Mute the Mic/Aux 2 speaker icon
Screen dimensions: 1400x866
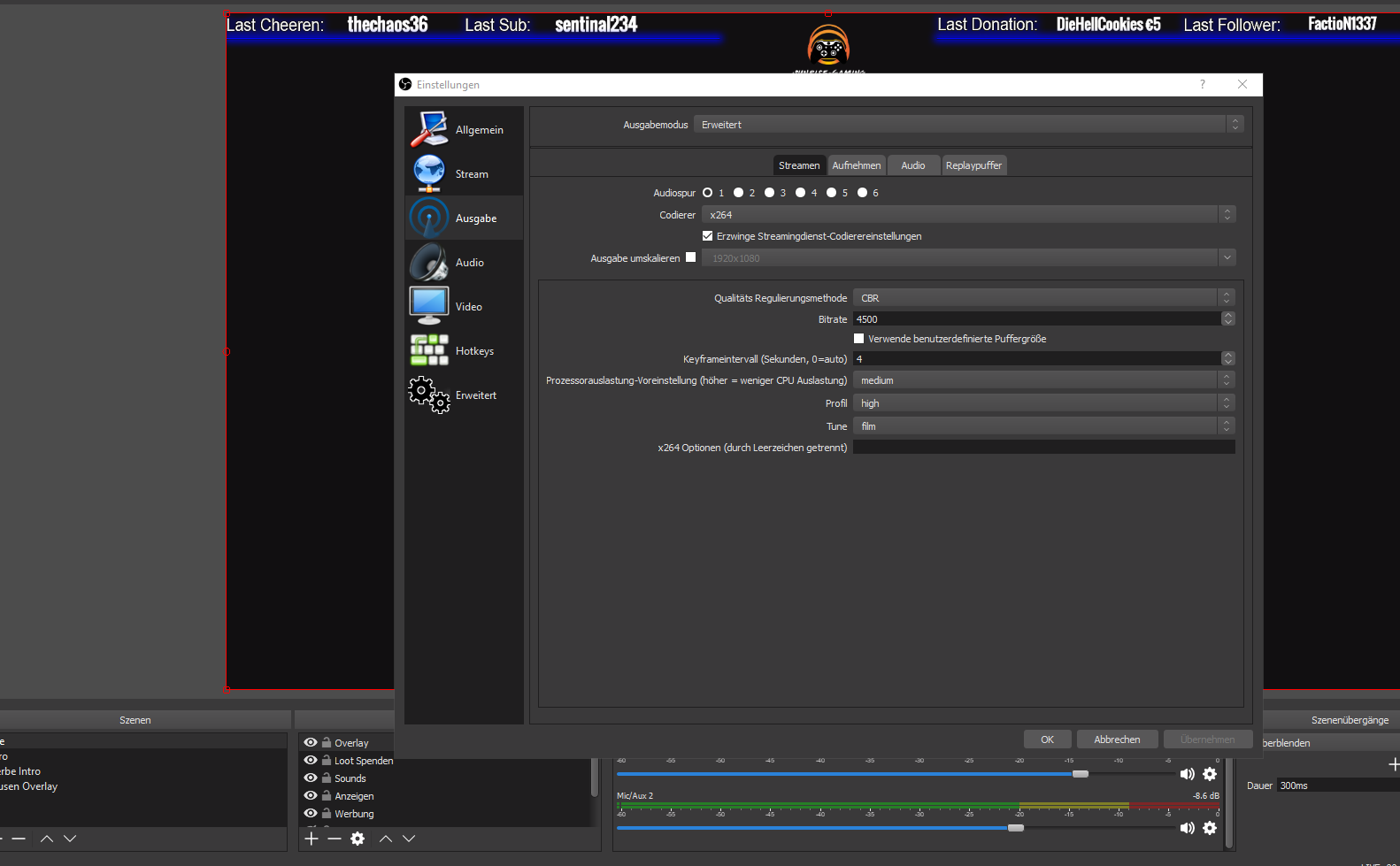(x=1187, y=828)
